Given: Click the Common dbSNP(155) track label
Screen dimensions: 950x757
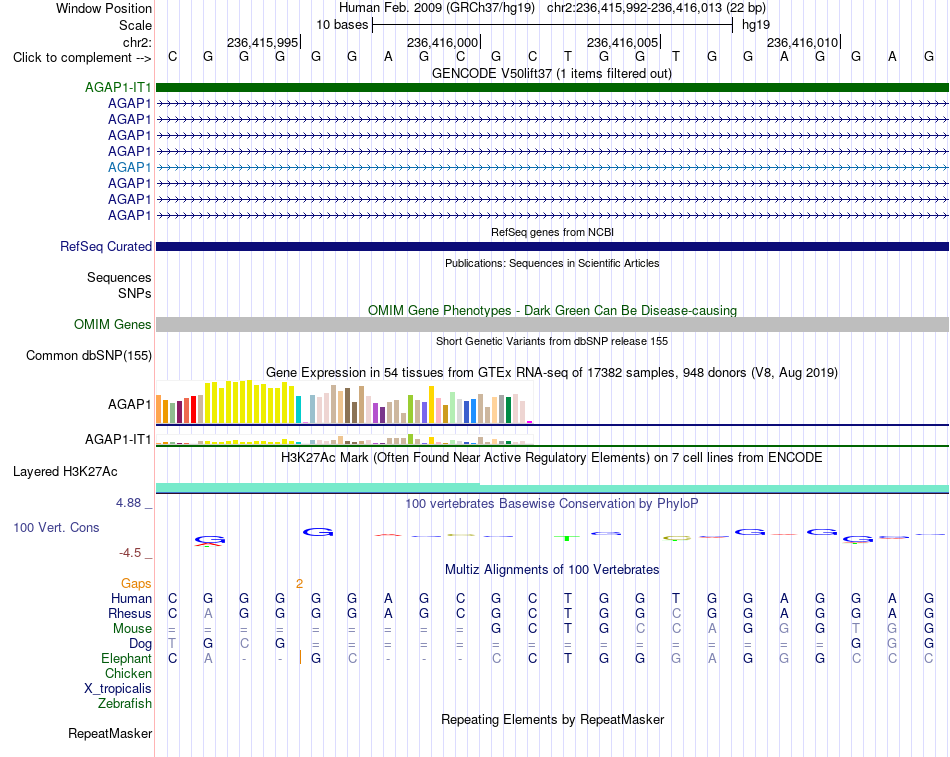Looking at the screenshot, I should [x=88, y=355].
